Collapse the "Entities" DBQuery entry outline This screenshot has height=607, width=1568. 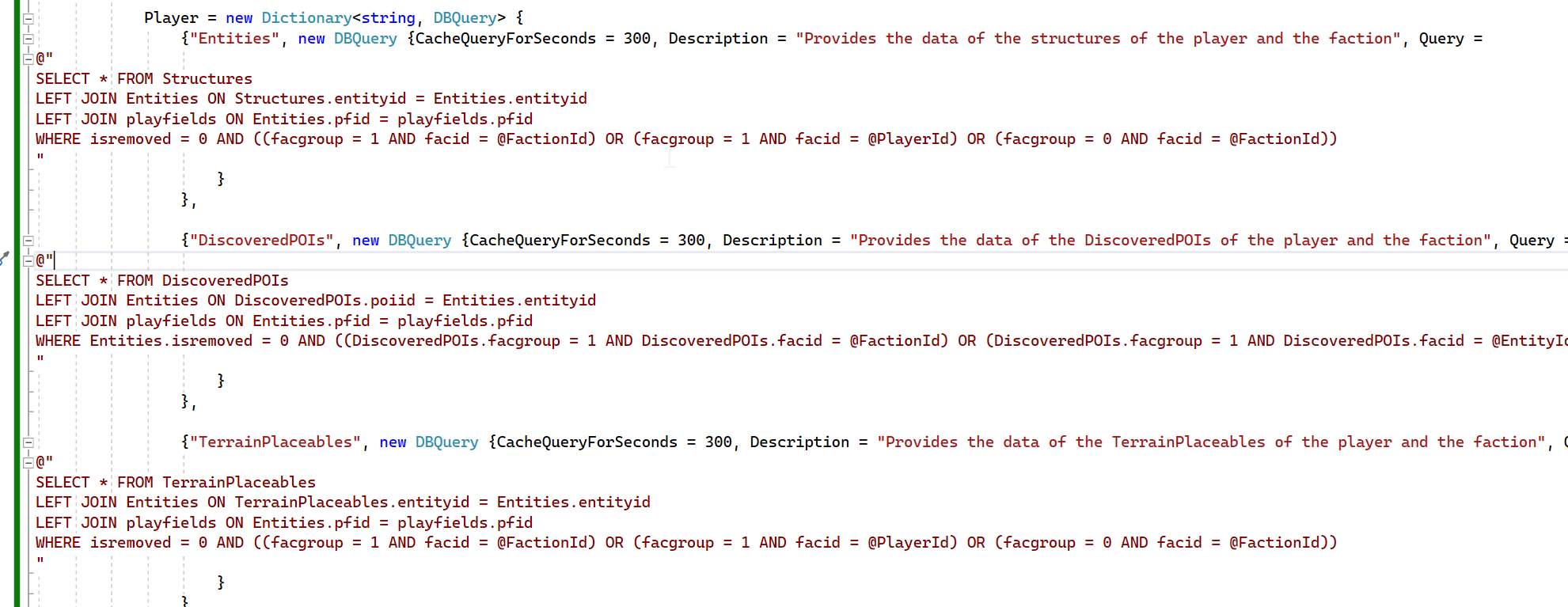click(x=28, y=39)
